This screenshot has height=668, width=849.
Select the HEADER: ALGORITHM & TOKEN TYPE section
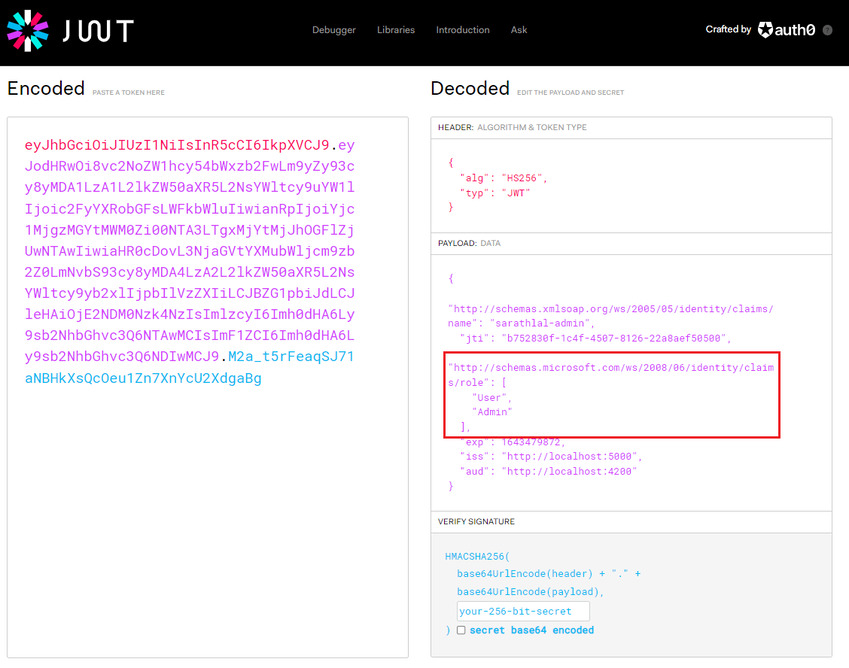512,127
